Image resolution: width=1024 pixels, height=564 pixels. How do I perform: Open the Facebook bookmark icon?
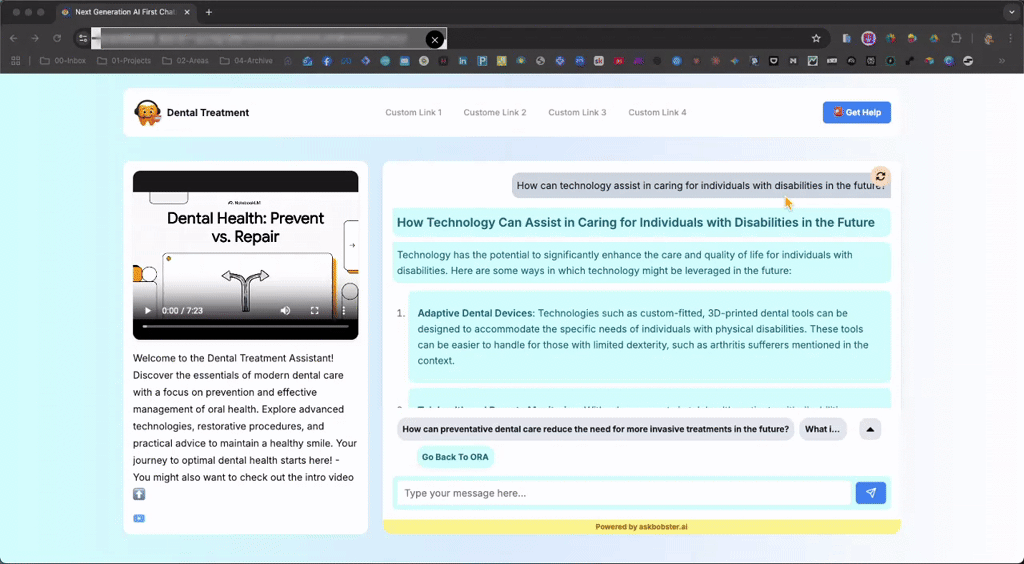coord(327,61)
